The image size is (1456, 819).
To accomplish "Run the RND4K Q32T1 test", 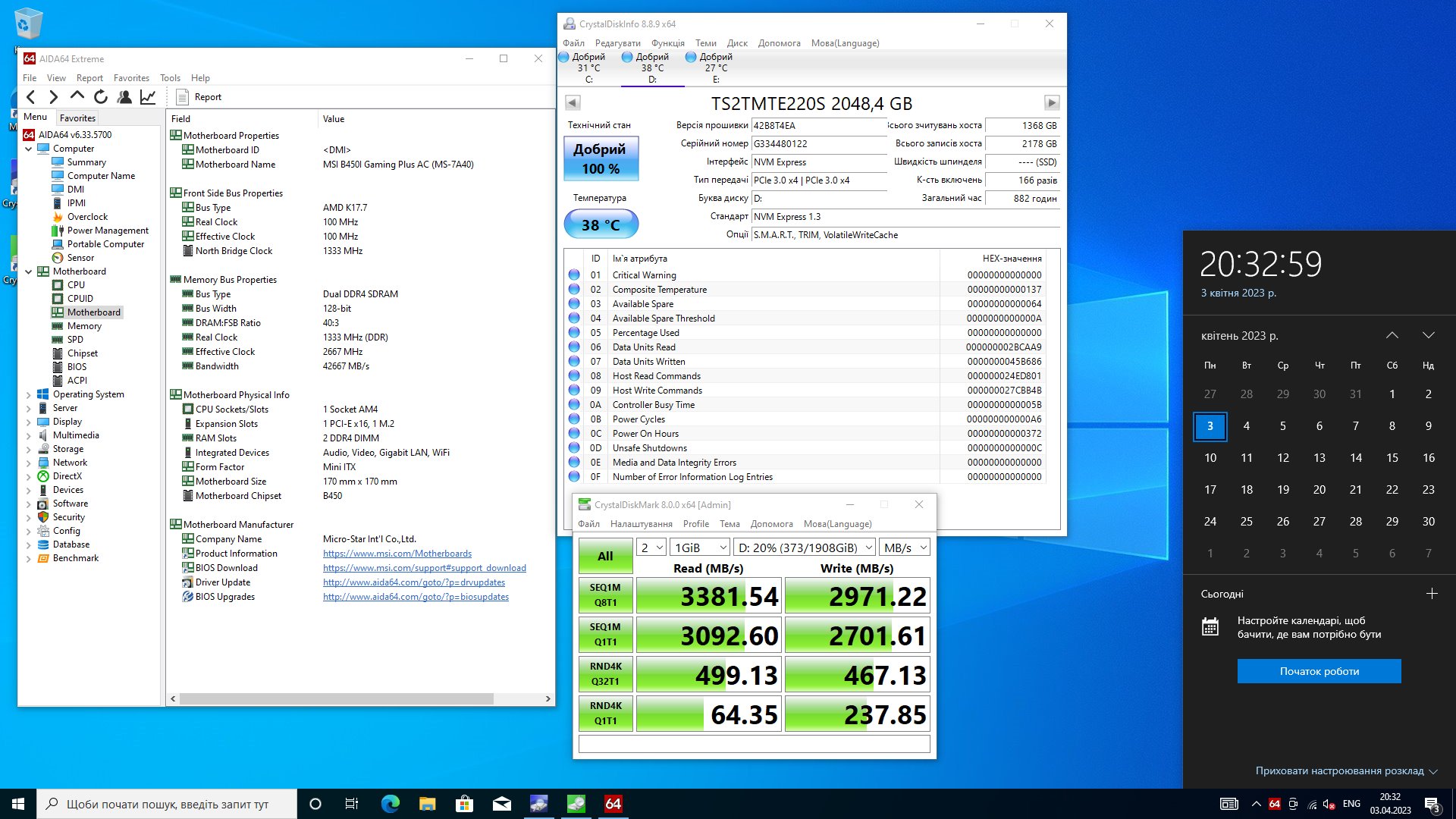I will click(605, 674).
